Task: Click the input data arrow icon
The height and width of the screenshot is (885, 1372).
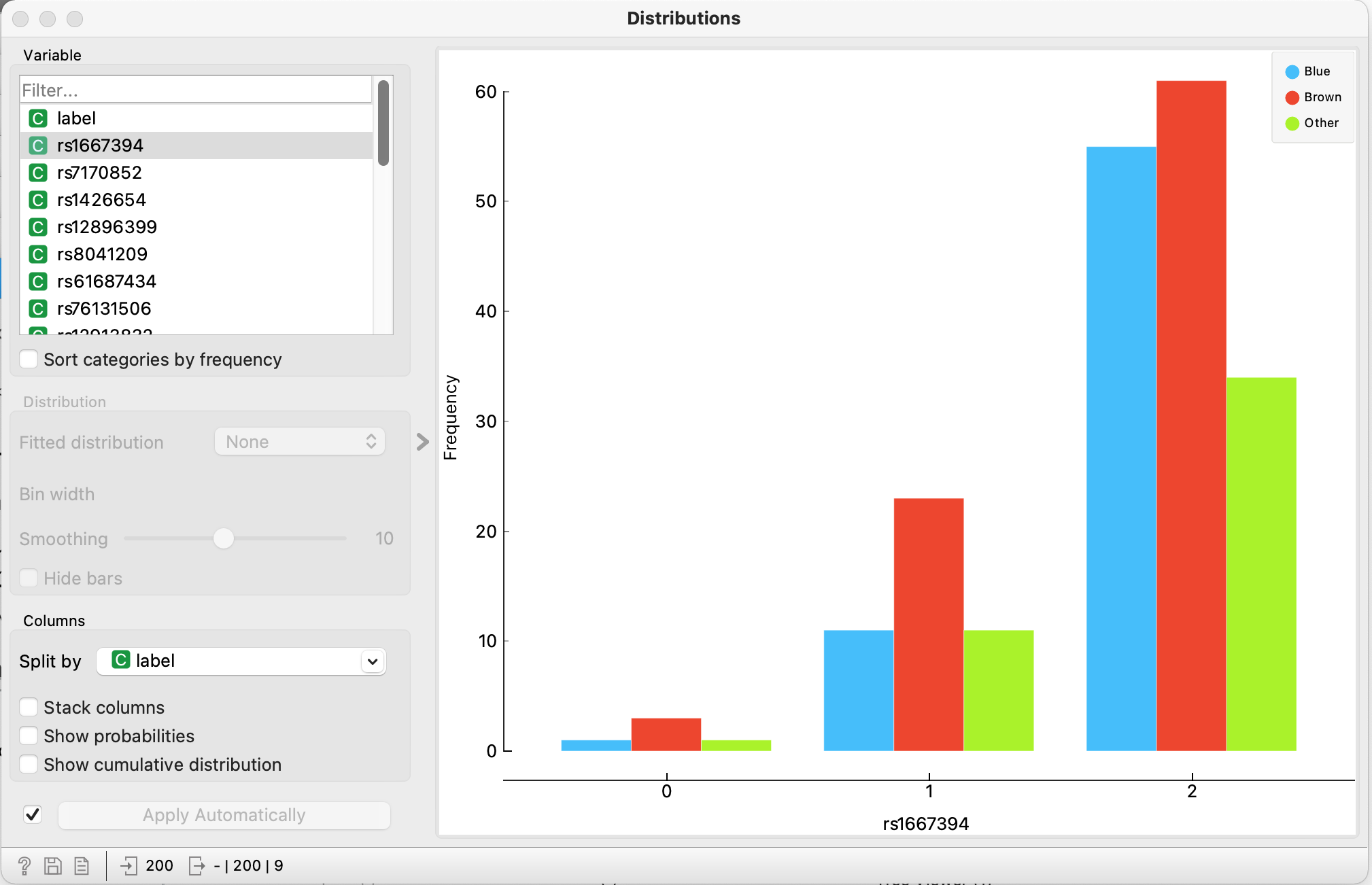Action: (x=128, y=865)
